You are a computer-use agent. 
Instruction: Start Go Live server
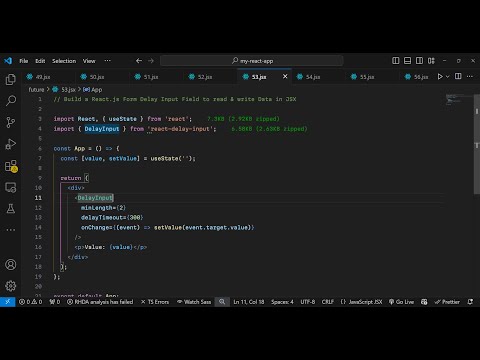pyautogui.click(x=401, y=302)
